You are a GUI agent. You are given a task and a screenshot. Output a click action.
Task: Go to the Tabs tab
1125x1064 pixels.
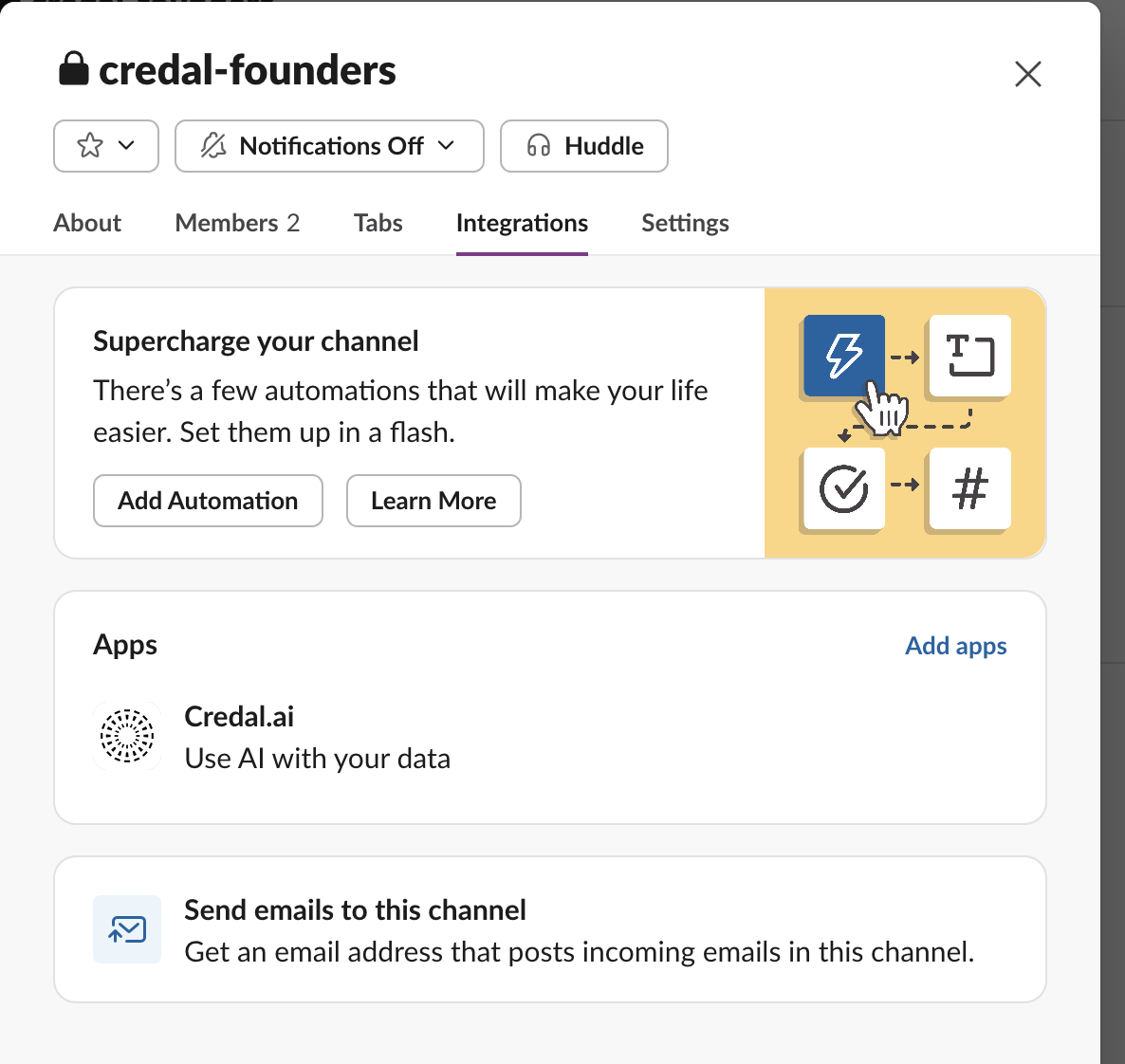[378, 223]
